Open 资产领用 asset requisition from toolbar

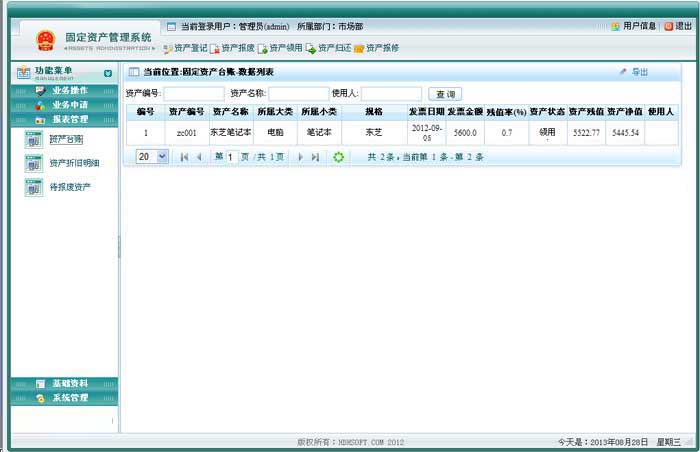pos(280,47)
